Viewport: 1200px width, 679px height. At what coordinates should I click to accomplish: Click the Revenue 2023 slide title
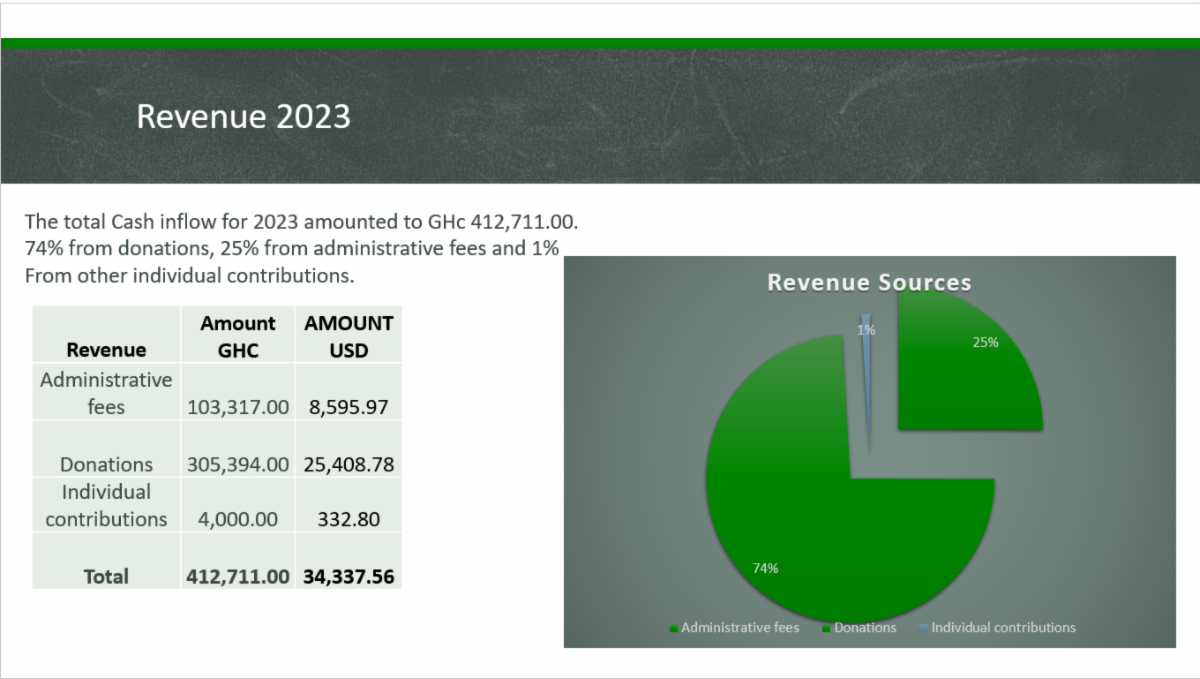point(243,117)
